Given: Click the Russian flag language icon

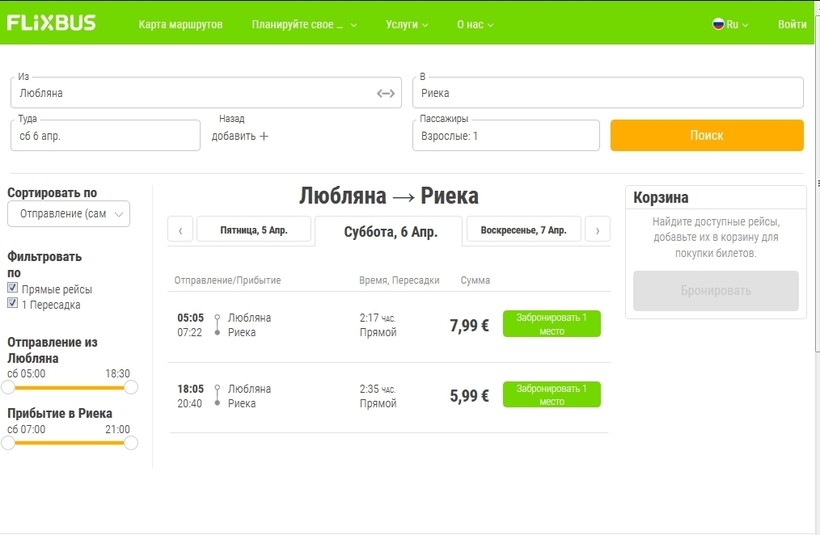Looking at the screenshot, I should (718, 24).
